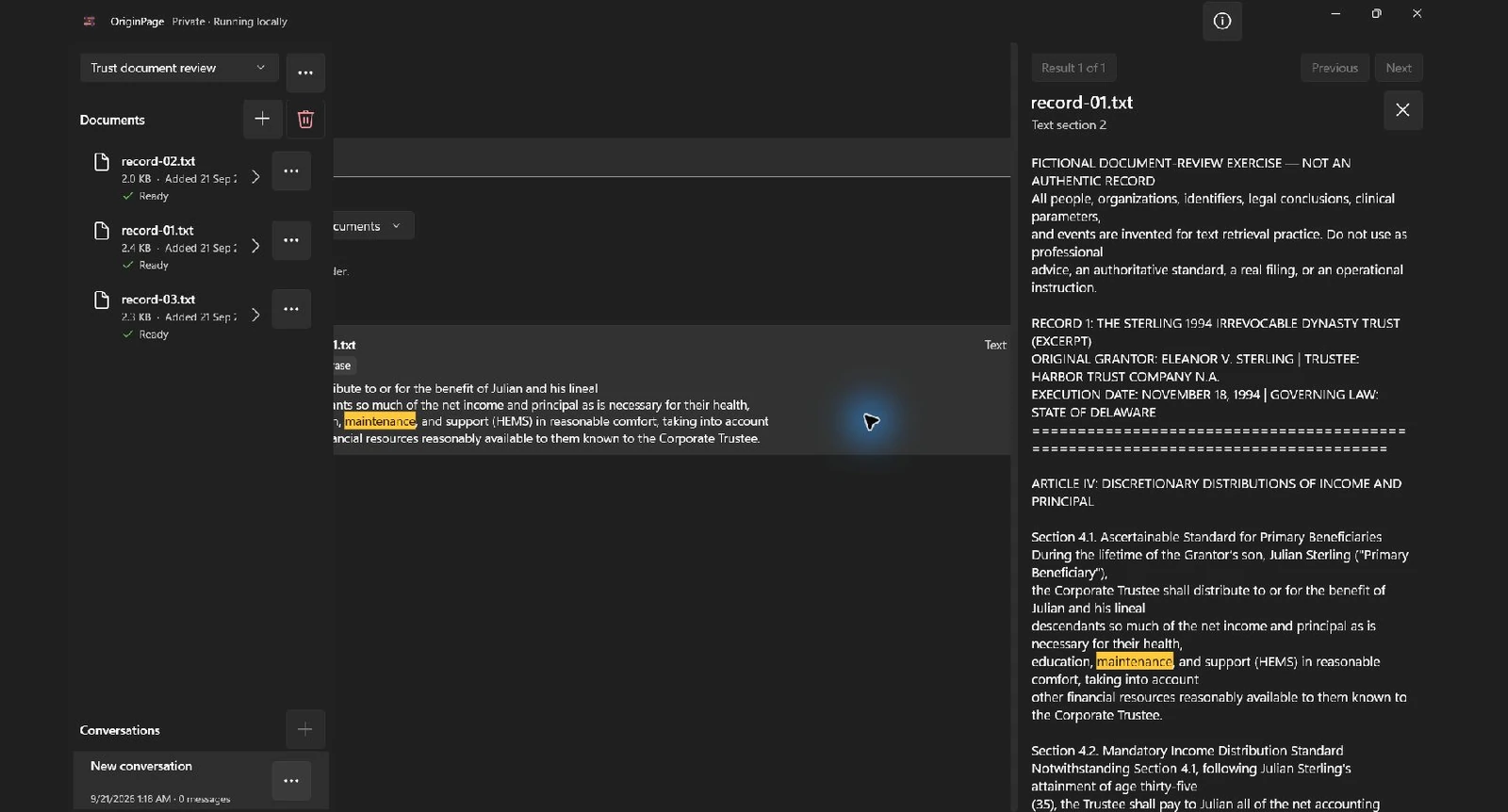
Task: Maximize the OriginPage window
Action: 1376,13
